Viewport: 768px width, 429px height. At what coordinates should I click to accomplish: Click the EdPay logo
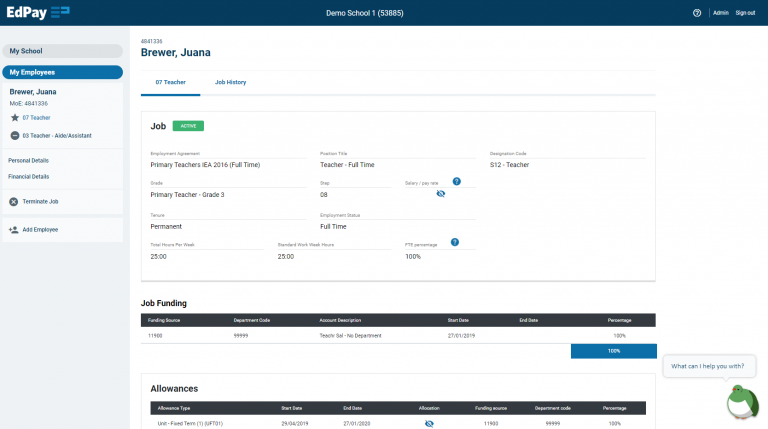click(38, 12)
